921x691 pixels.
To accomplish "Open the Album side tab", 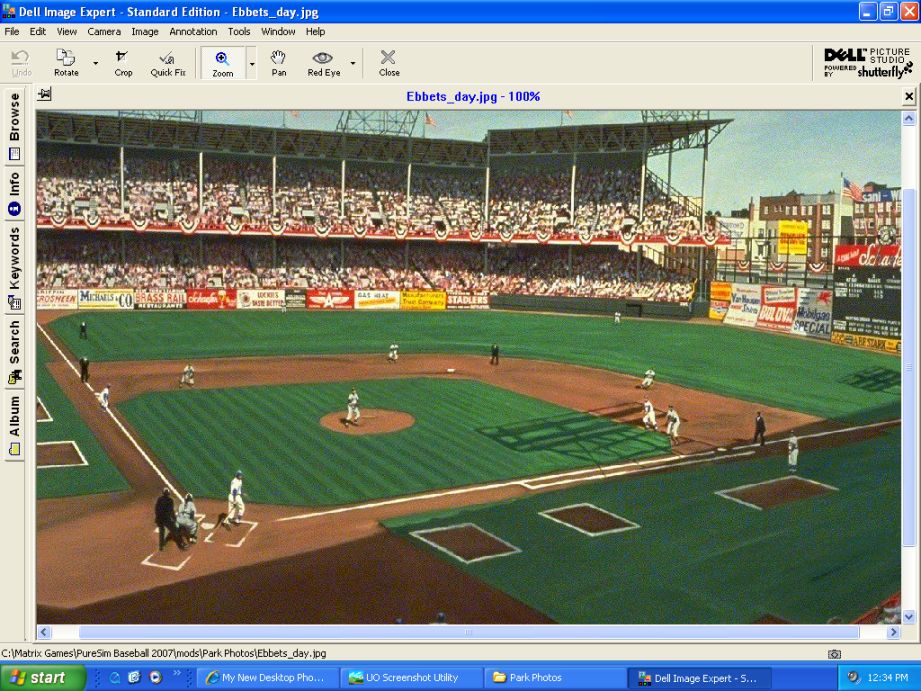I will pyautogui.click(x=14, y=426).
